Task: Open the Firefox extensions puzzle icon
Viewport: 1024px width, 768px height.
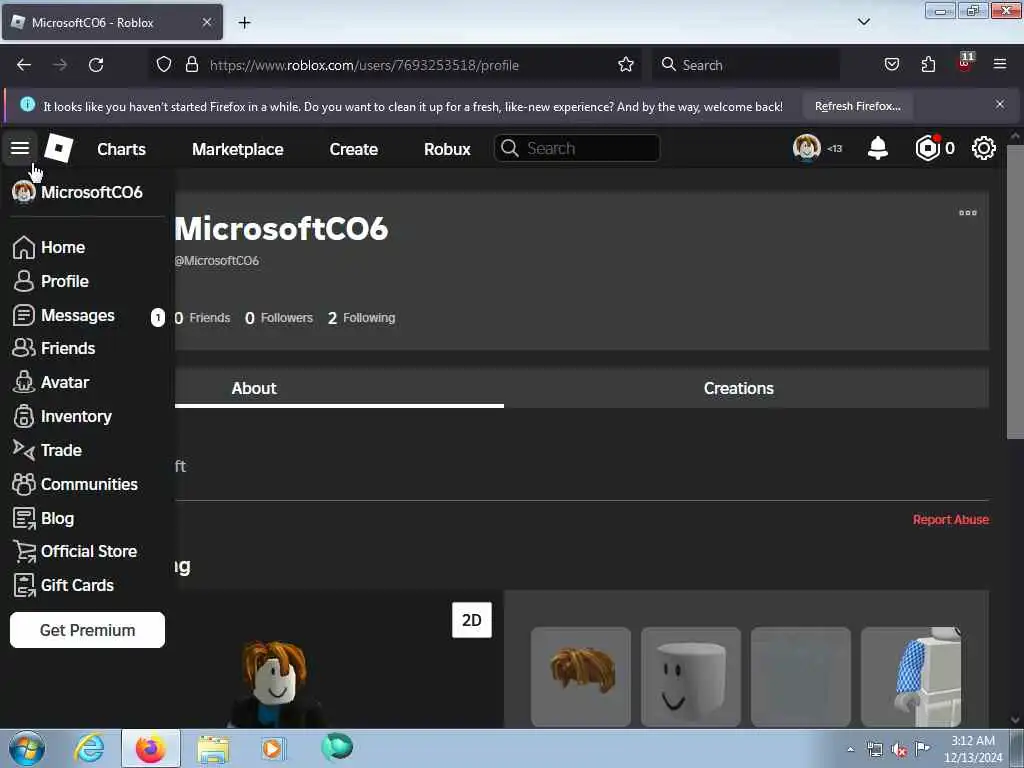Action: tap(928, 65)
